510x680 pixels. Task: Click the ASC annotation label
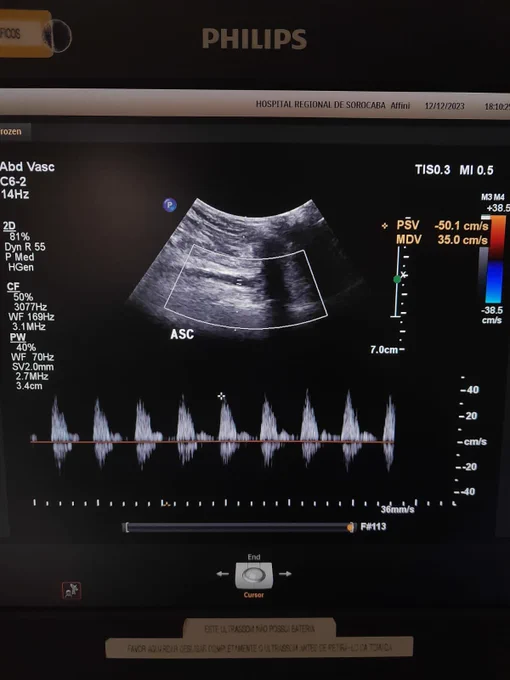[x=182, y=334]
